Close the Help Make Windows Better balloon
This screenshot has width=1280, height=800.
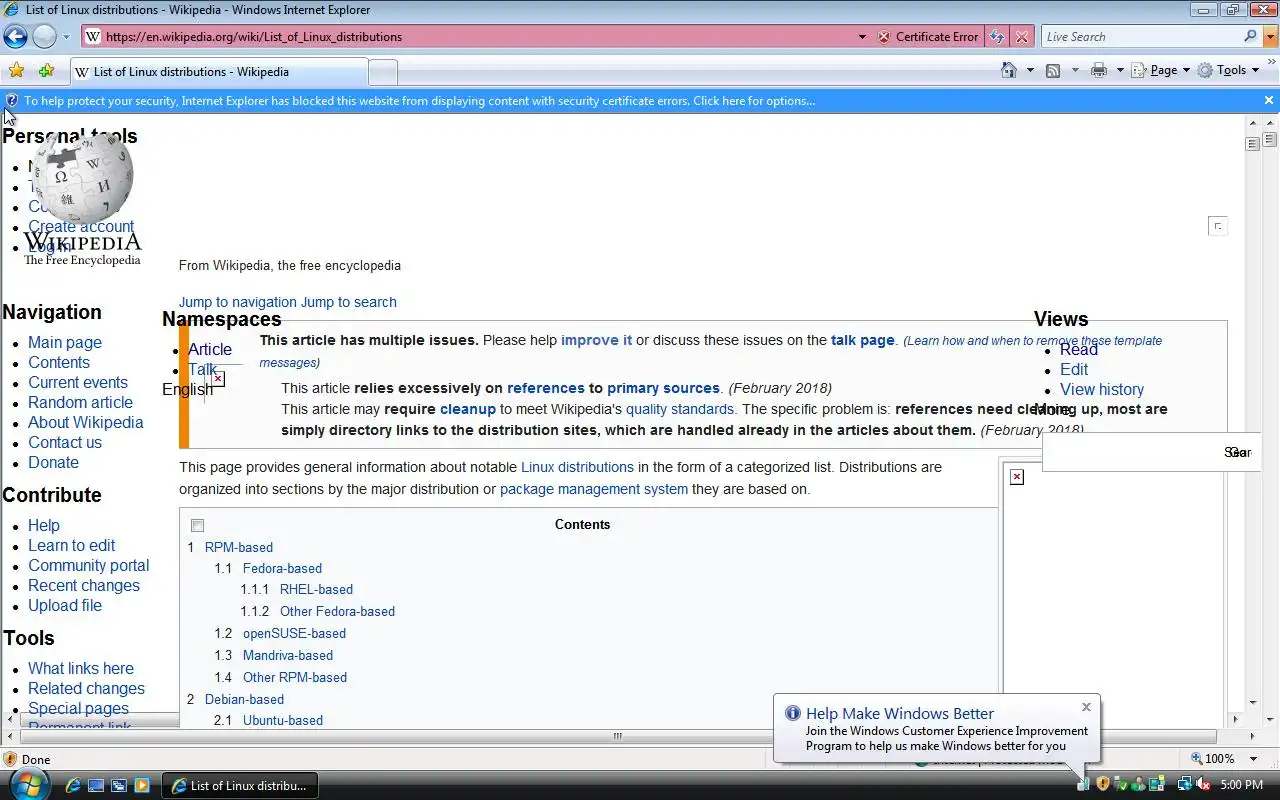point(1086,707)
